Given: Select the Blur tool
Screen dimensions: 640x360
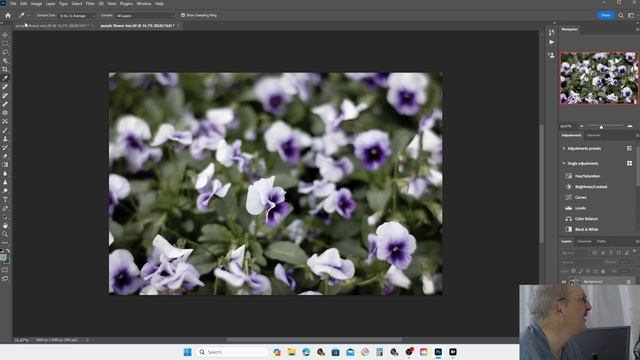Looking at the screenshot, I should (5, 173).
